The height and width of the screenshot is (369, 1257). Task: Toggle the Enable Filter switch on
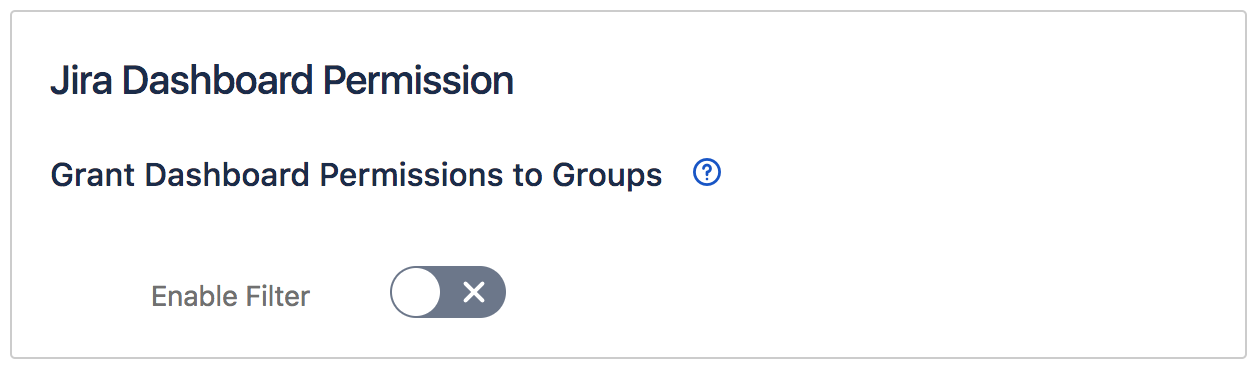[448, 292]
